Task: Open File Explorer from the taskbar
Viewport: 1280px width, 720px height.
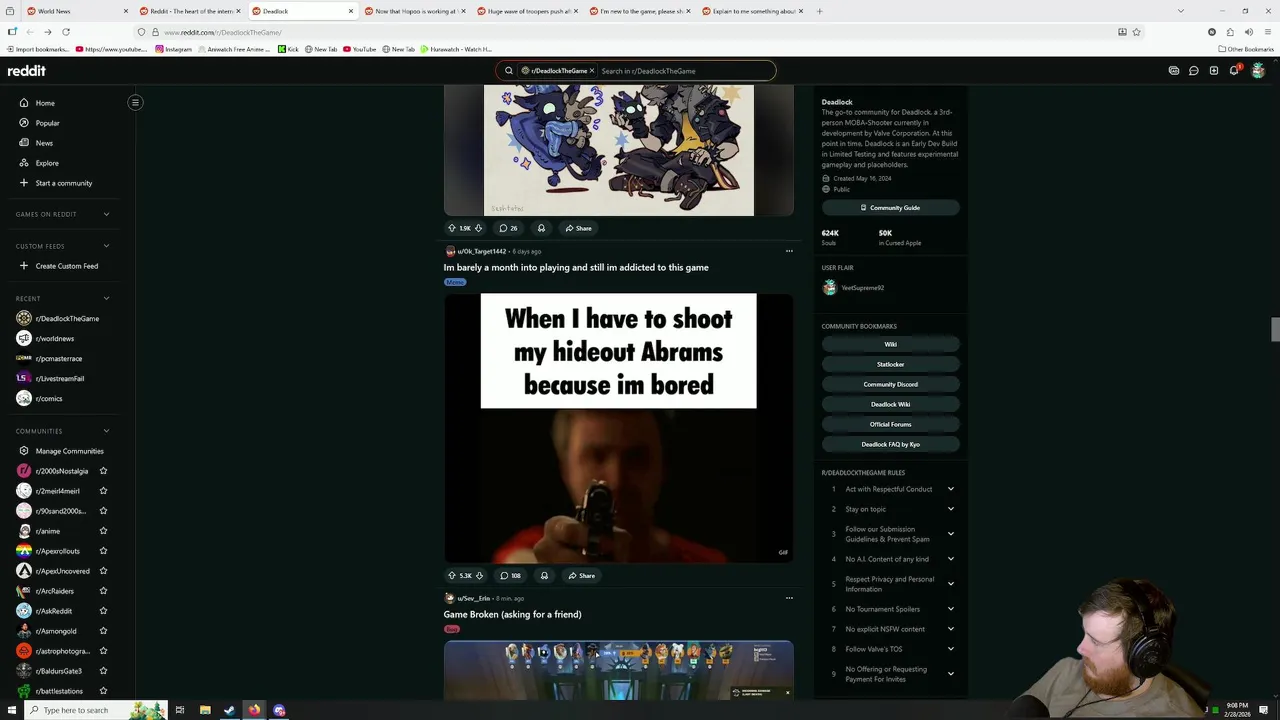Action: click(205, 710)
